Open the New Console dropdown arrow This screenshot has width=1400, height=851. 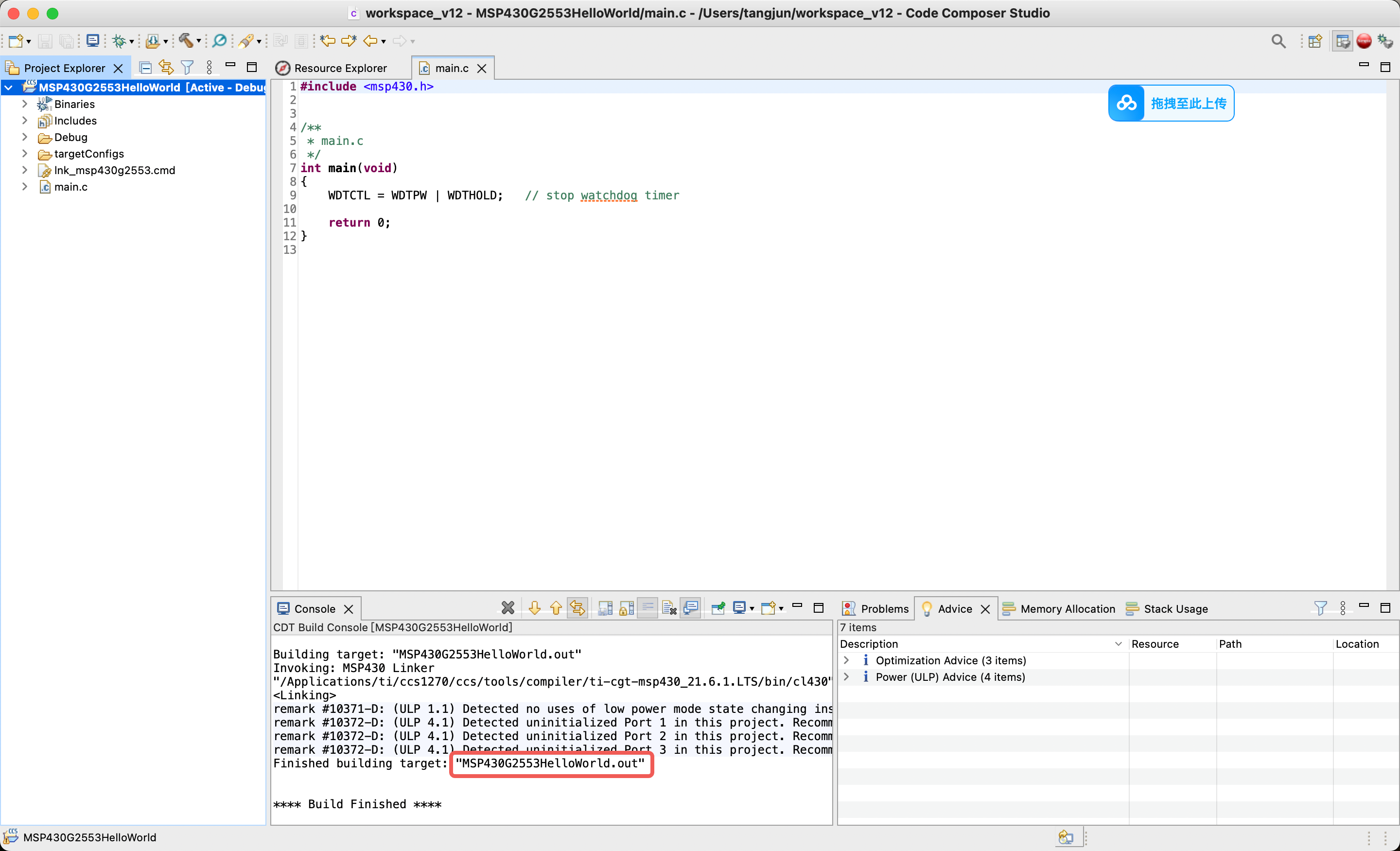pyautogui.click(x=781, y=609)
